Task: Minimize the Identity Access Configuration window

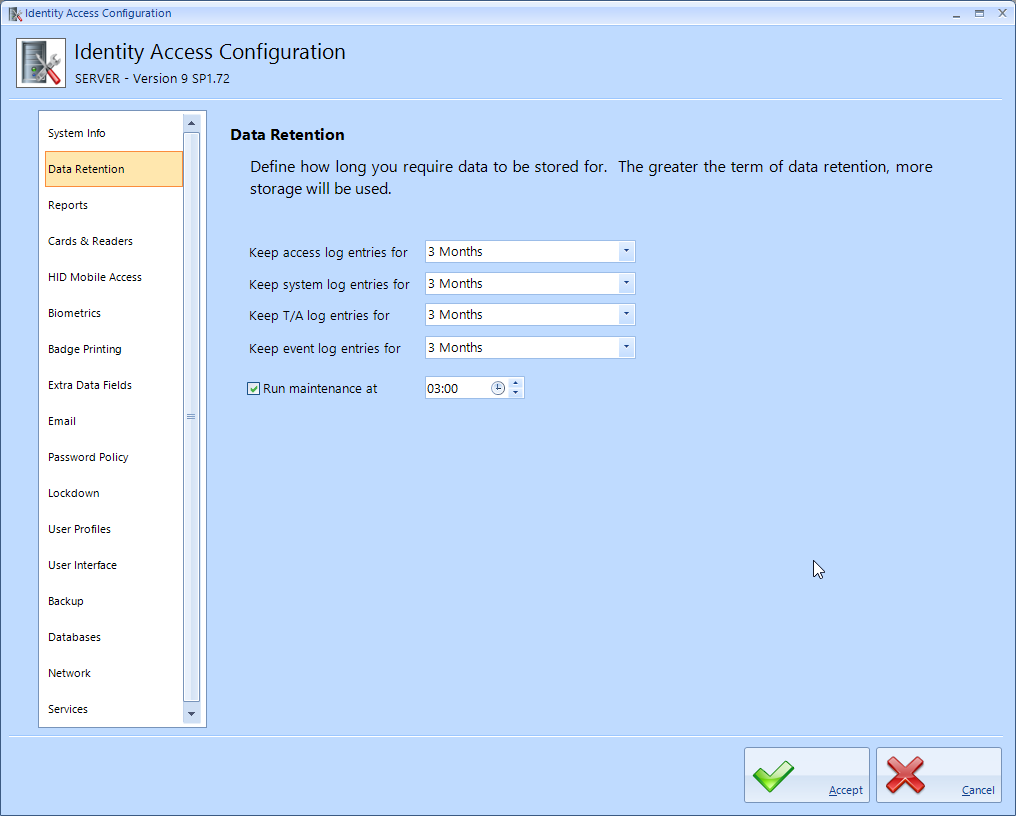Action: pos(956,14)
